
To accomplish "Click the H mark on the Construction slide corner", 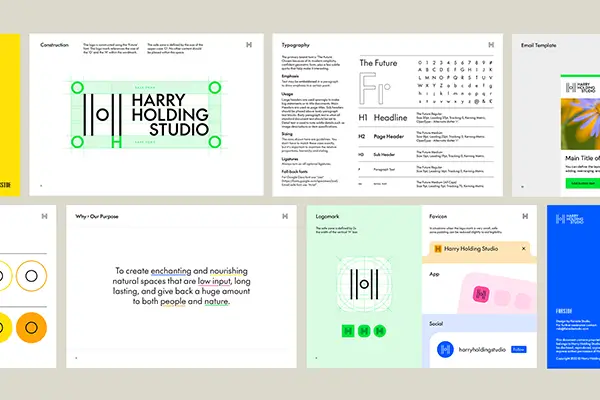I will pyautogui.click(x=249, y=45).
